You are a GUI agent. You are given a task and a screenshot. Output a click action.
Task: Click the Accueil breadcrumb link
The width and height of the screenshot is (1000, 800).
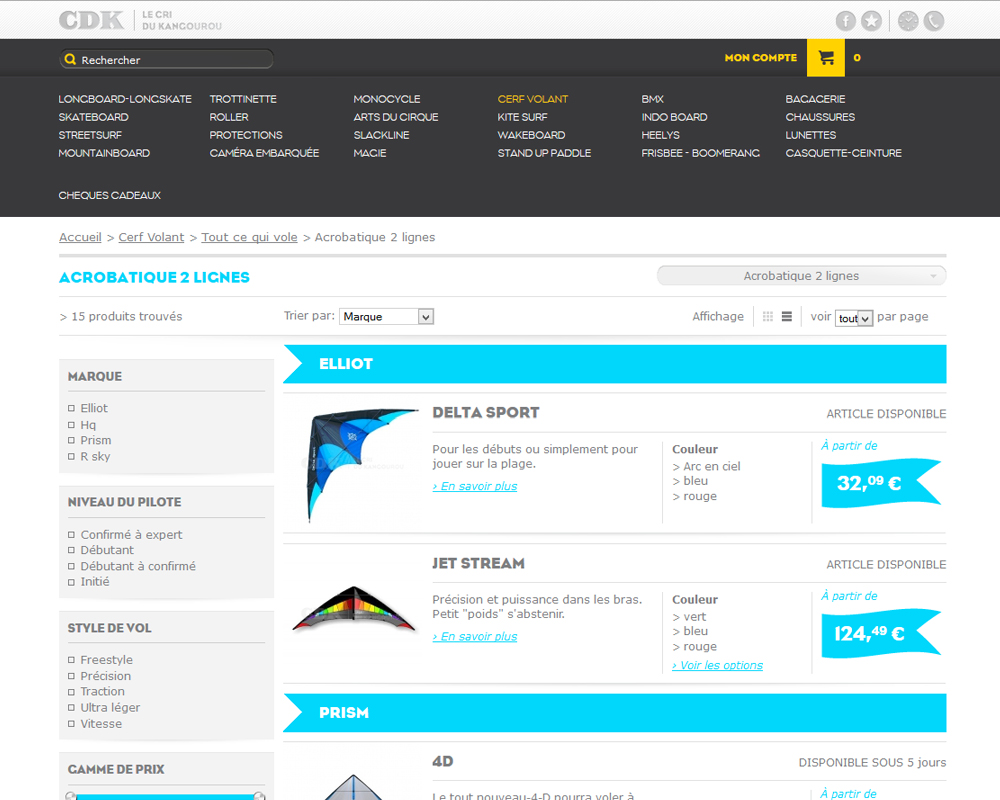[x=80, y=237]
